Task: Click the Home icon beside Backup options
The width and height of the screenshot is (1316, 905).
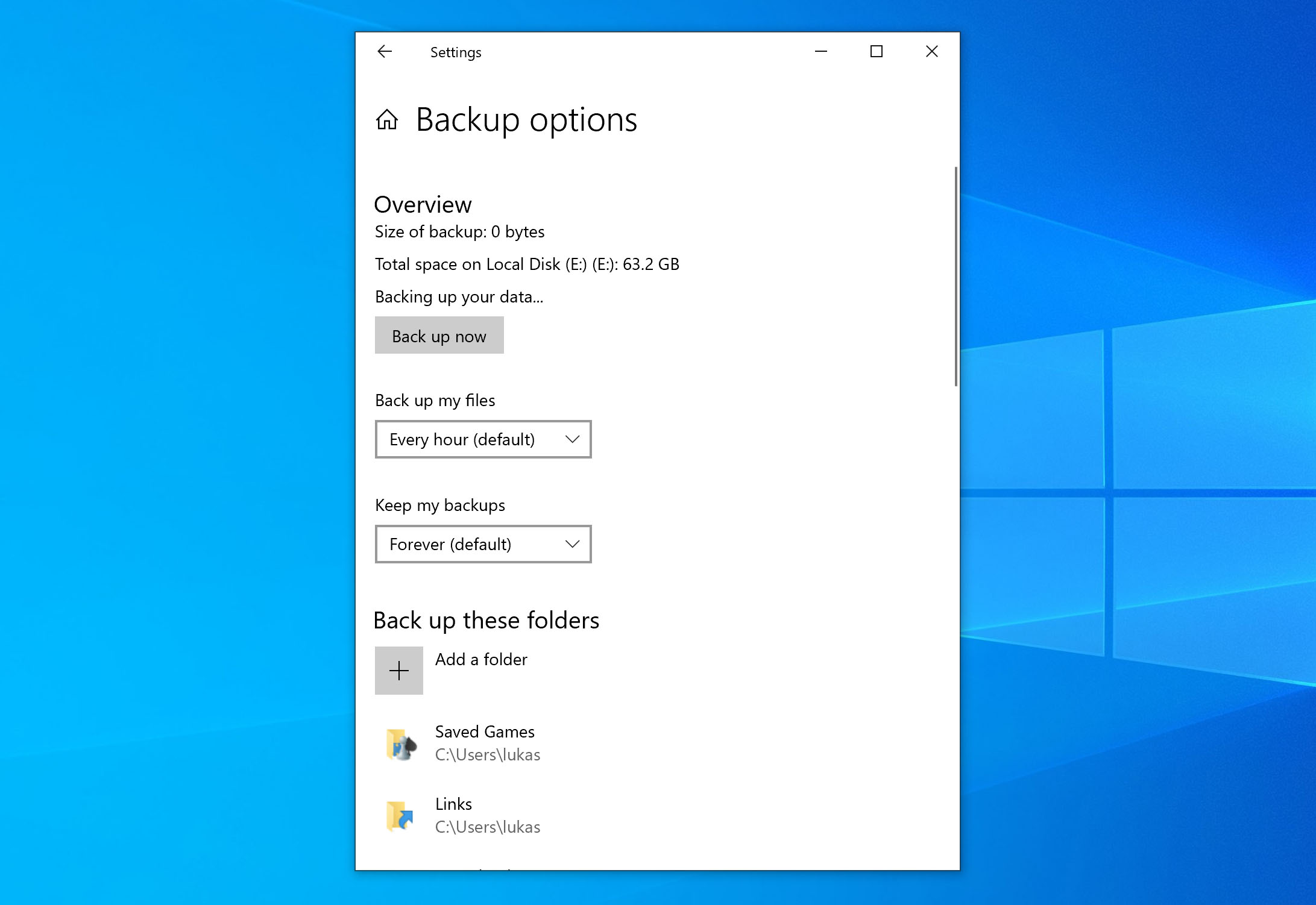Action: point(387,119)
